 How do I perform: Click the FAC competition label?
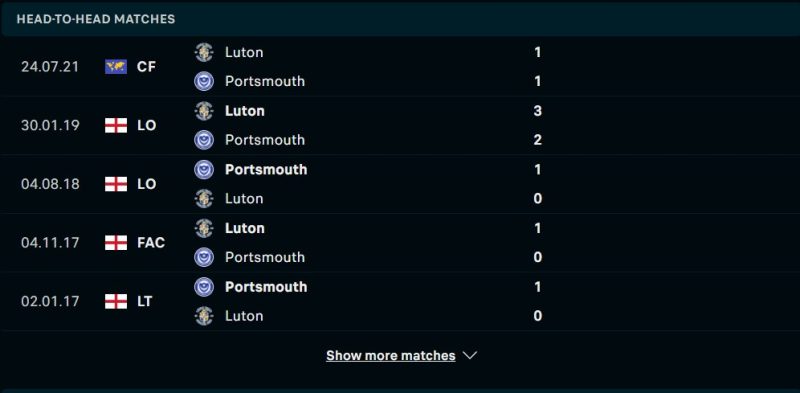tap(151, 243)
